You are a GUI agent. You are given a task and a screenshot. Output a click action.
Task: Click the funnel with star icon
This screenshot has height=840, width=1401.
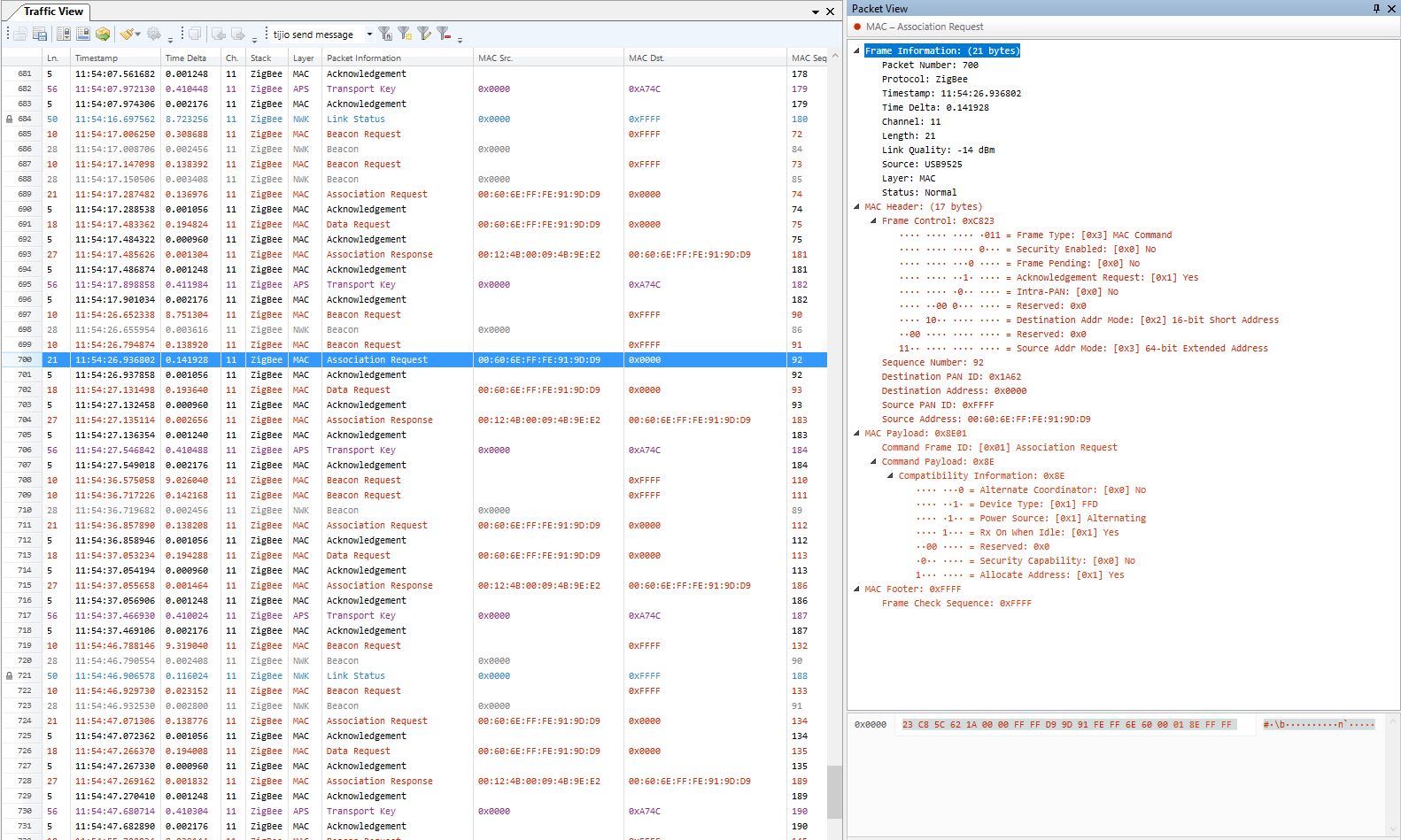pos(405,34)
